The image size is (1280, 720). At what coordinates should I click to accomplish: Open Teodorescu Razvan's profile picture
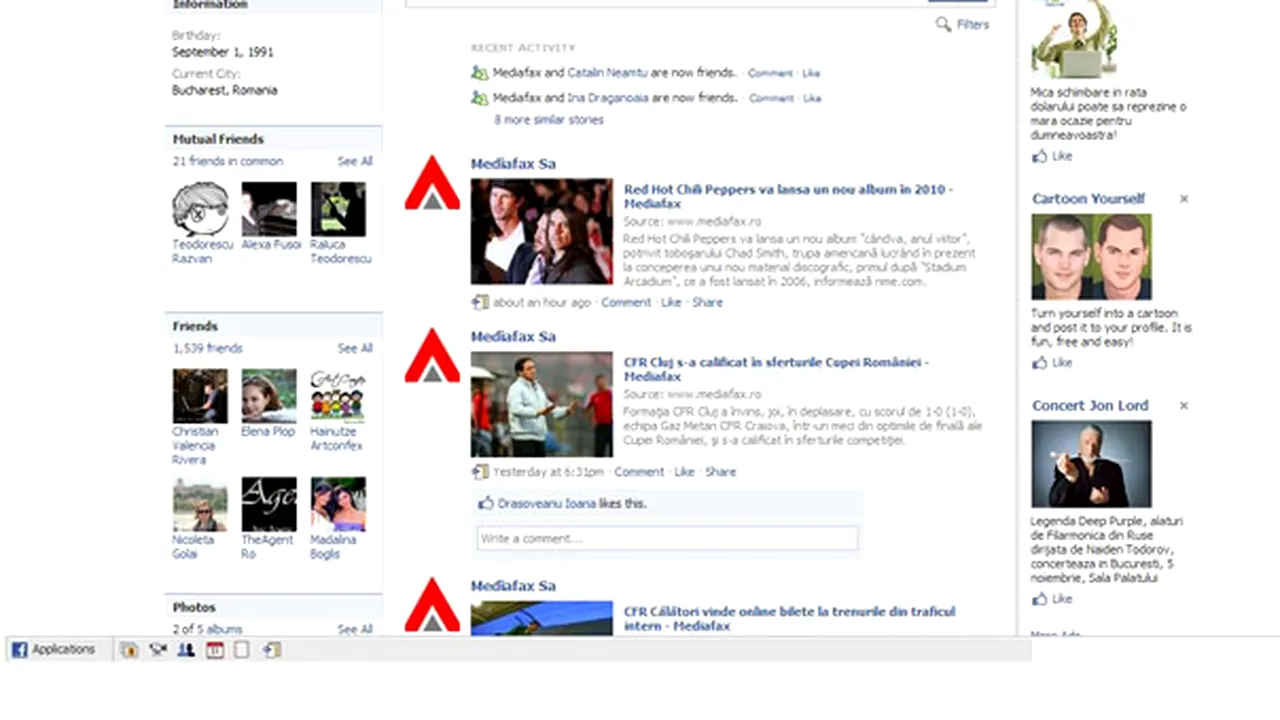tap(200, 209)
